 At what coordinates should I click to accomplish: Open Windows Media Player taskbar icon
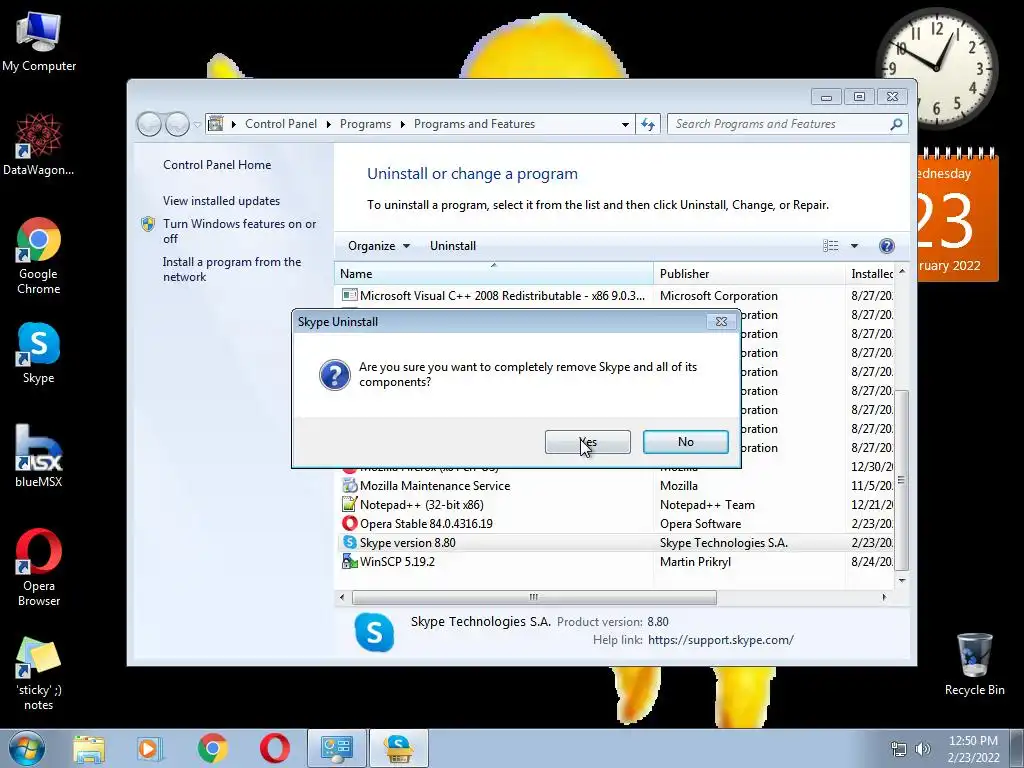[149, 748]
